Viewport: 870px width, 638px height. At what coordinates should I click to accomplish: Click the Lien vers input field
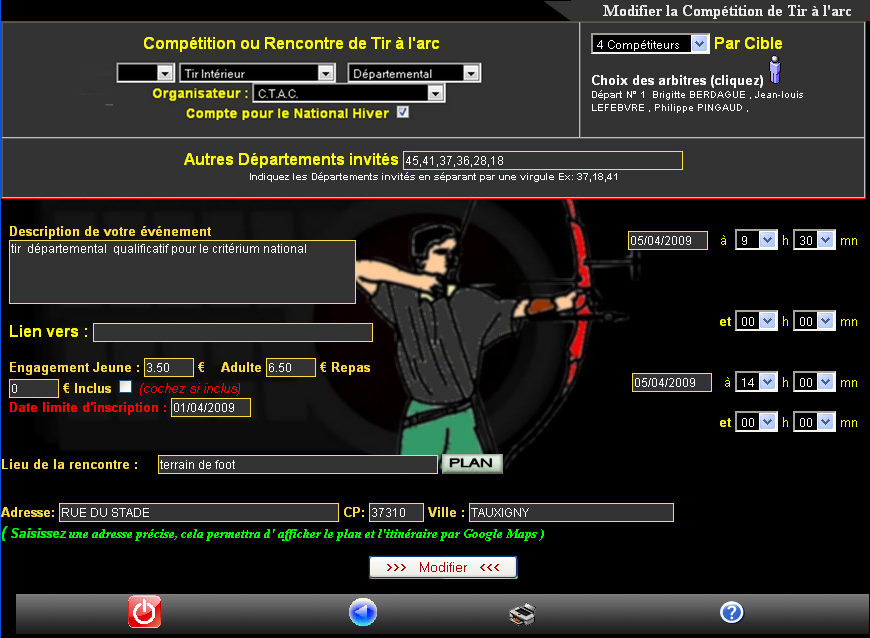[x=232, y=332]
